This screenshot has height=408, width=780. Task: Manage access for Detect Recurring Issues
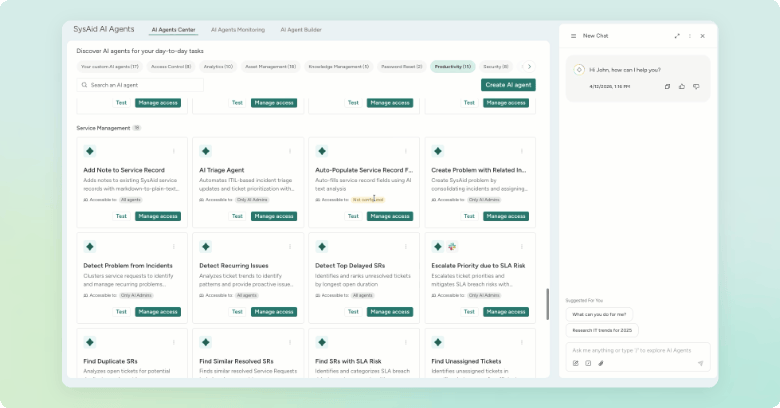(274, 312)
